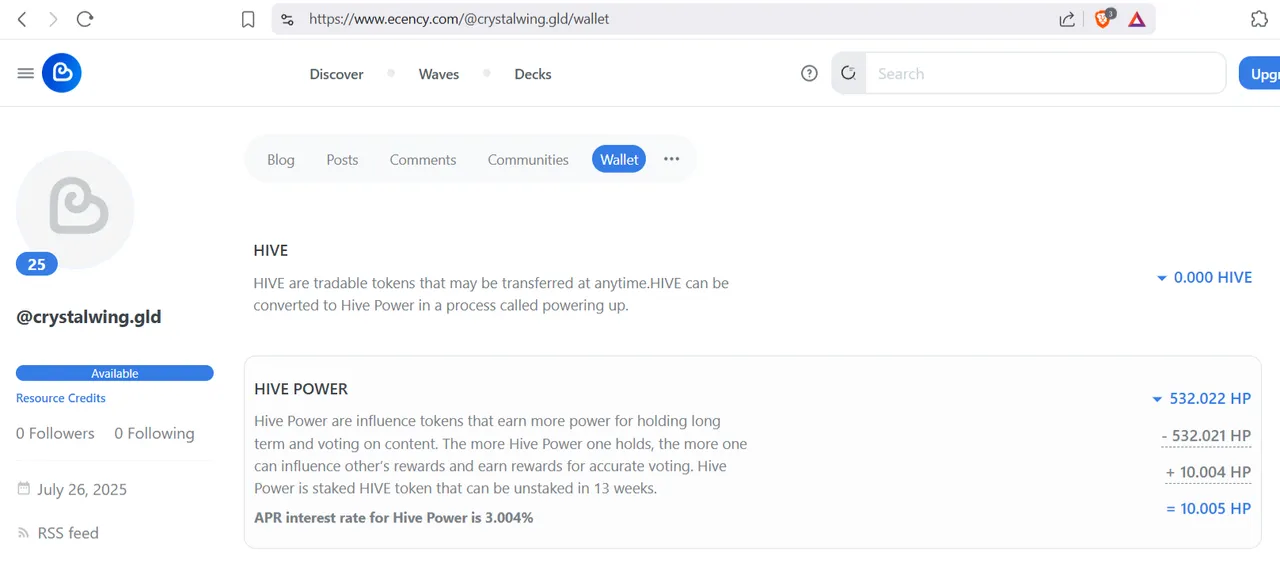
Task: Click 0 Following
Action: (x=154, y=433)
